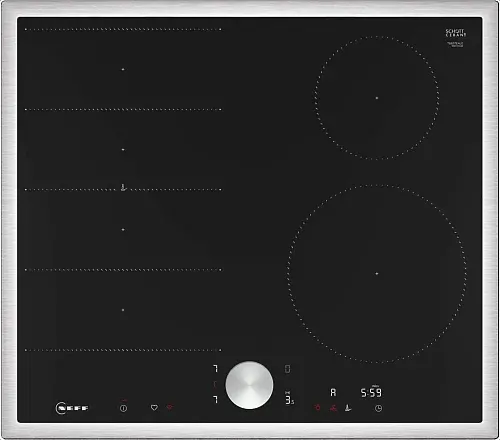Touch the round metal Twist Pad knob
500x440 pixels.
tap(249, 385)
